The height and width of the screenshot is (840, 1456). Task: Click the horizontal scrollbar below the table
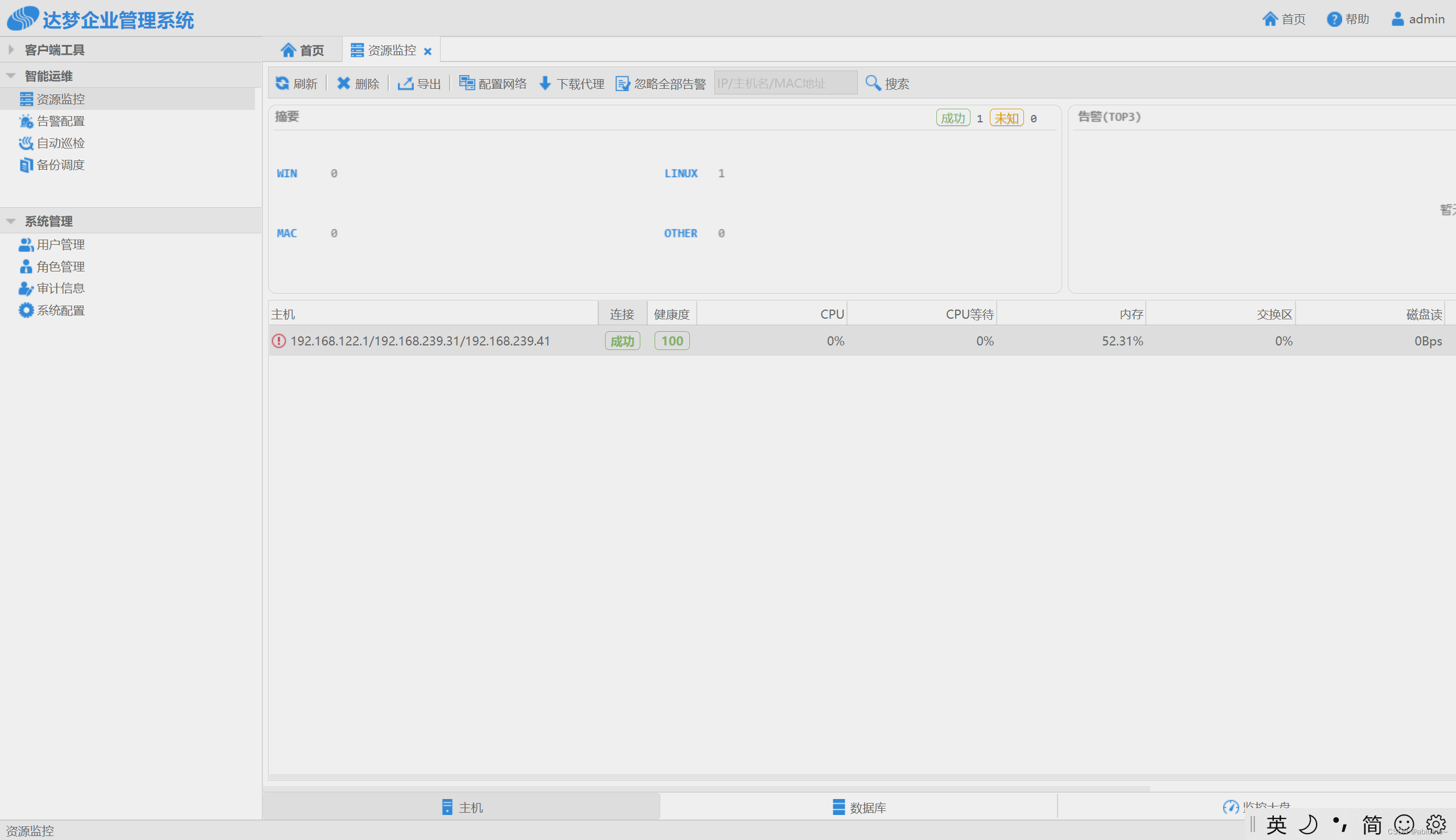coord(707,788)
